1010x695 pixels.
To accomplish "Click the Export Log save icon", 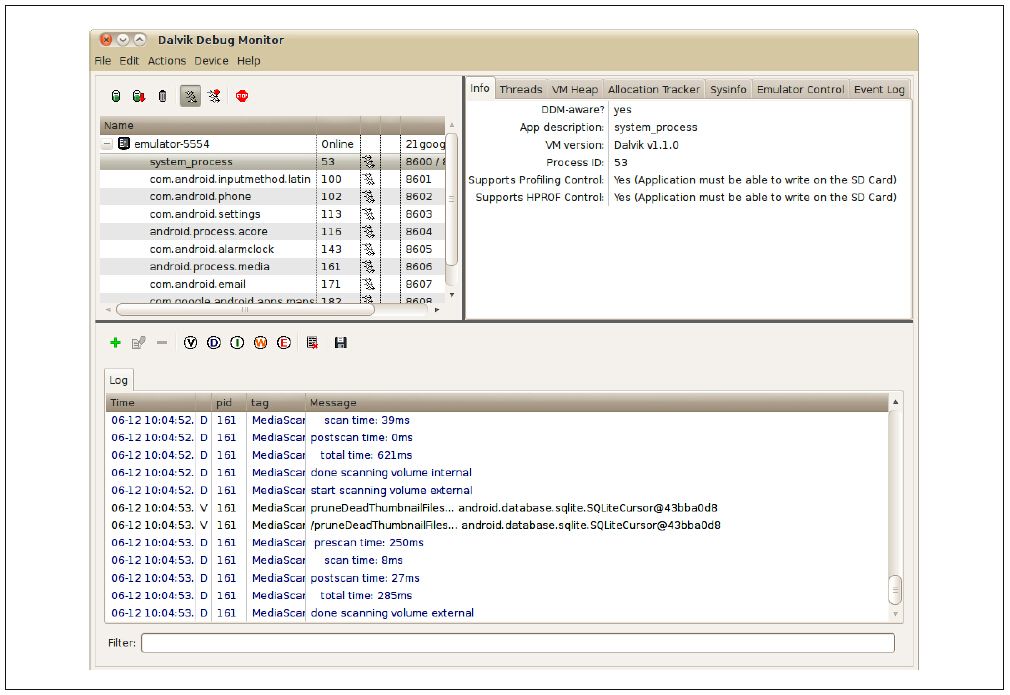I will point(341,343).
